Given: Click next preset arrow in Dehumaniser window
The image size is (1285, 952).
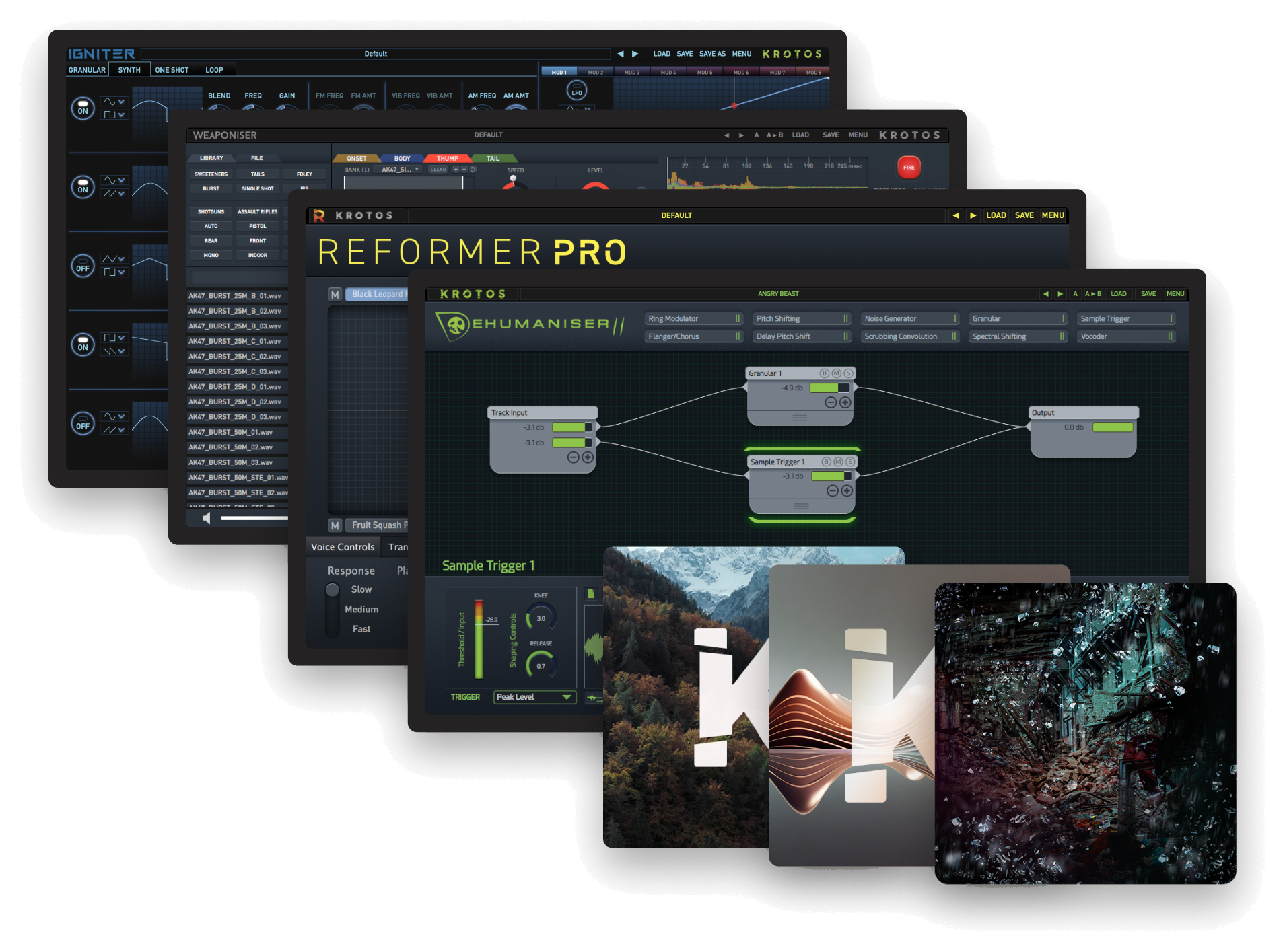Looking at the screenshot, I should [1060, 294].
